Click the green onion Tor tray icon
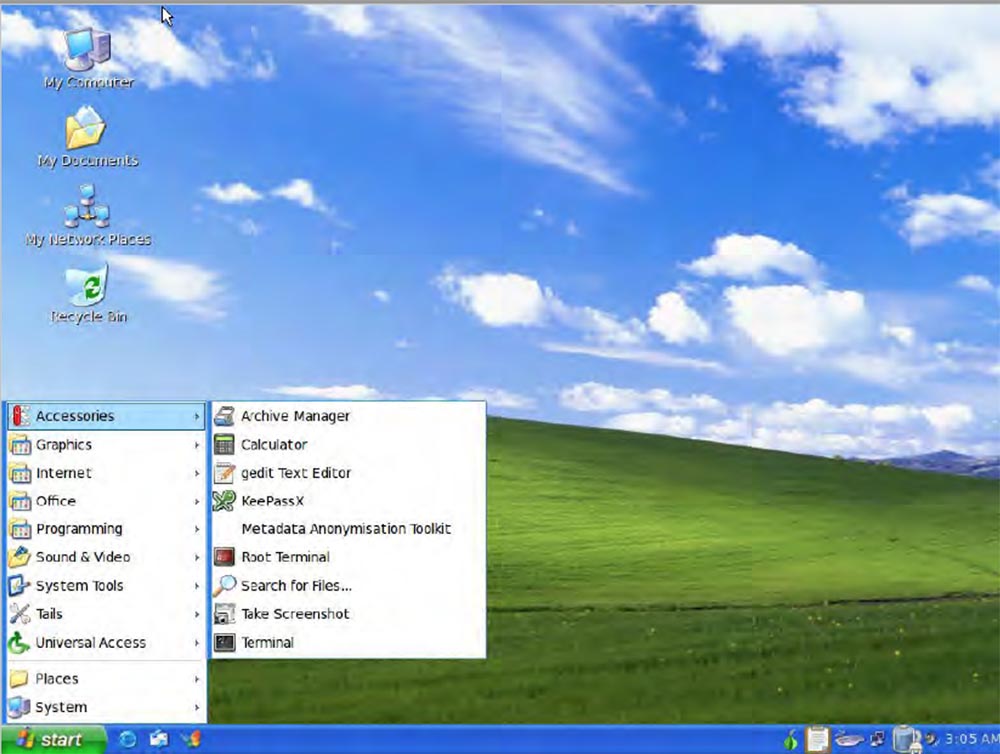Screen dimensions: 1000x754 tap(791, 740)
